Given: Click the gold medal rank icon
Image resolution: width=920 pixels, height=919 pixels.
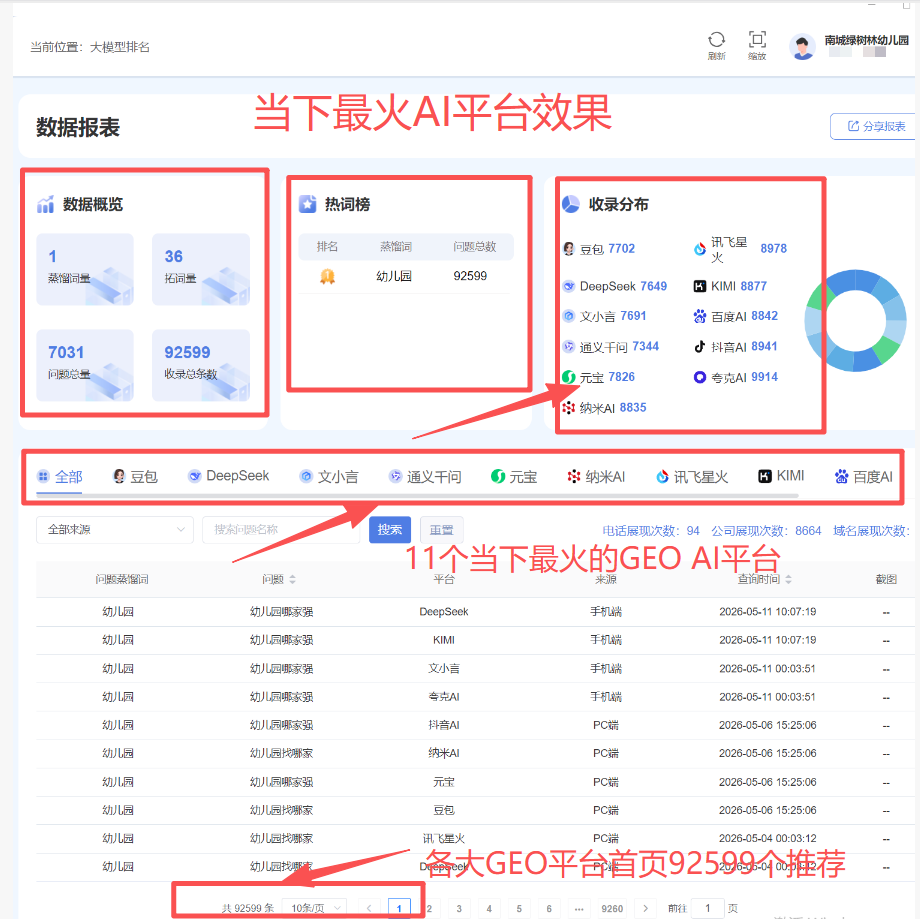Looking at the screenshot, I should (327, 276).
